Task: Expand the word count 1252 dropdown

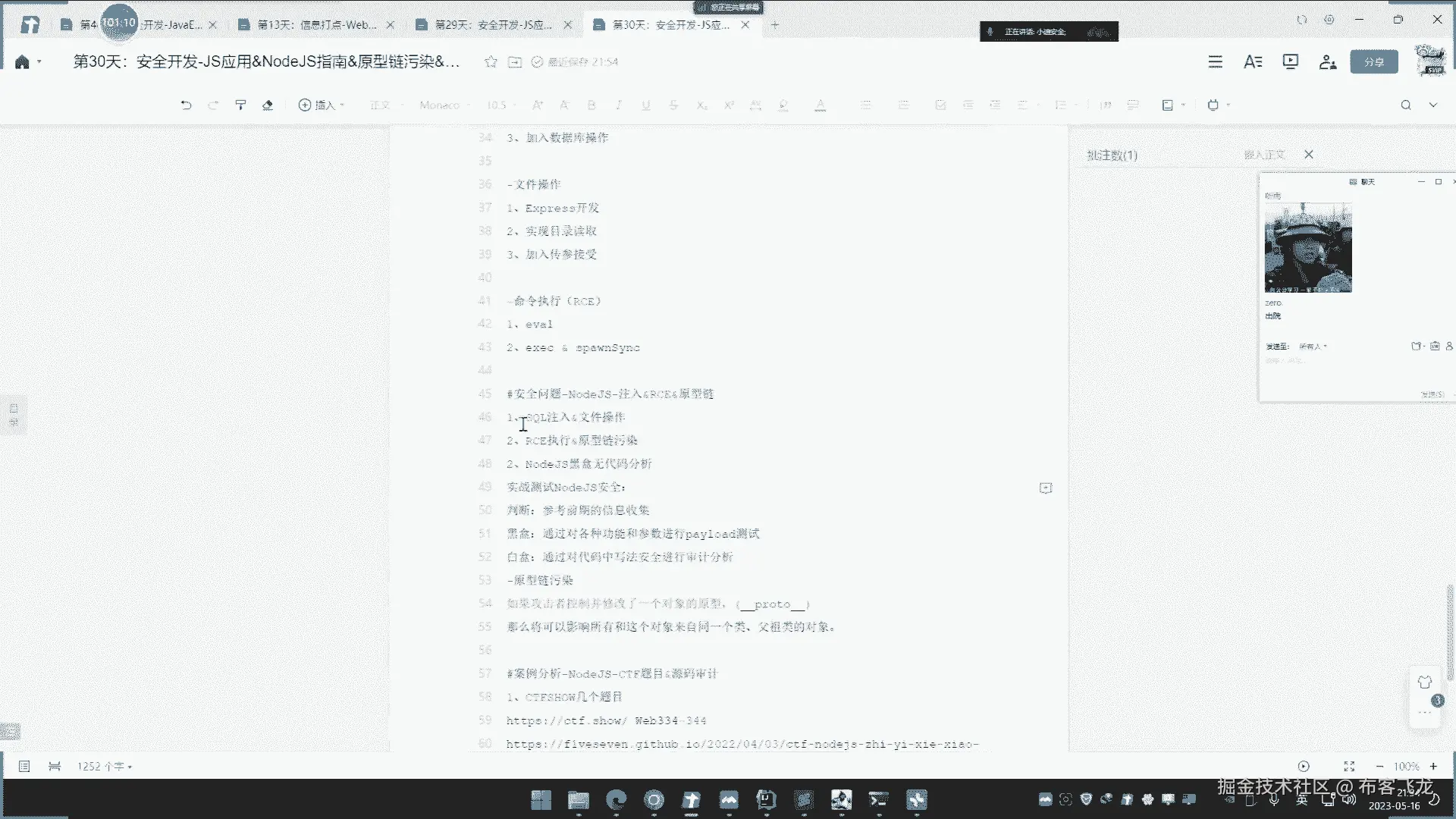Action: pyautogui.click(x=105, y=767)
